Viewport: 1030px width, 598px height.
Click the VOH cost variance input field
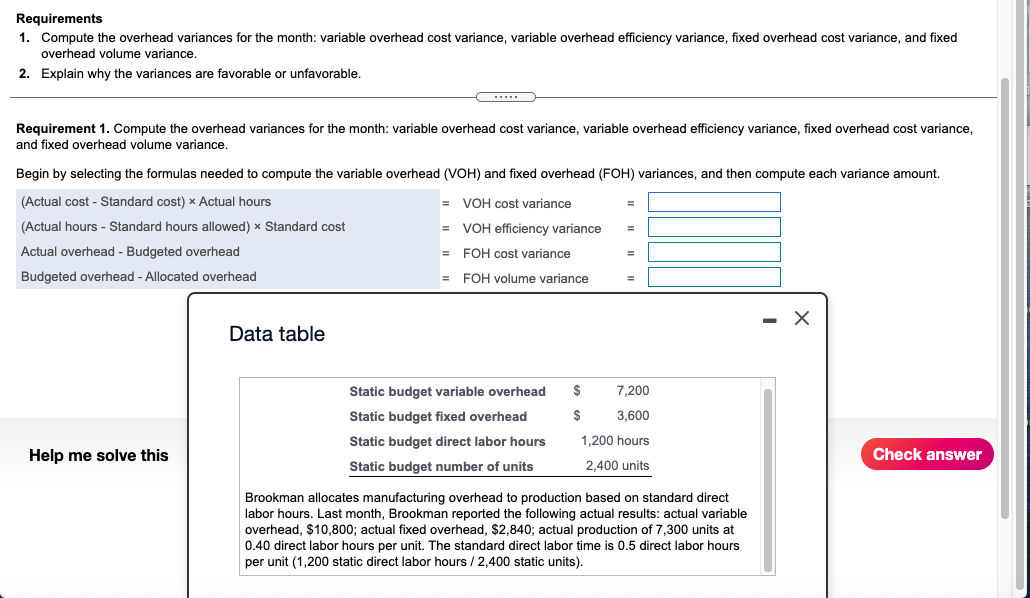[714, 202]
